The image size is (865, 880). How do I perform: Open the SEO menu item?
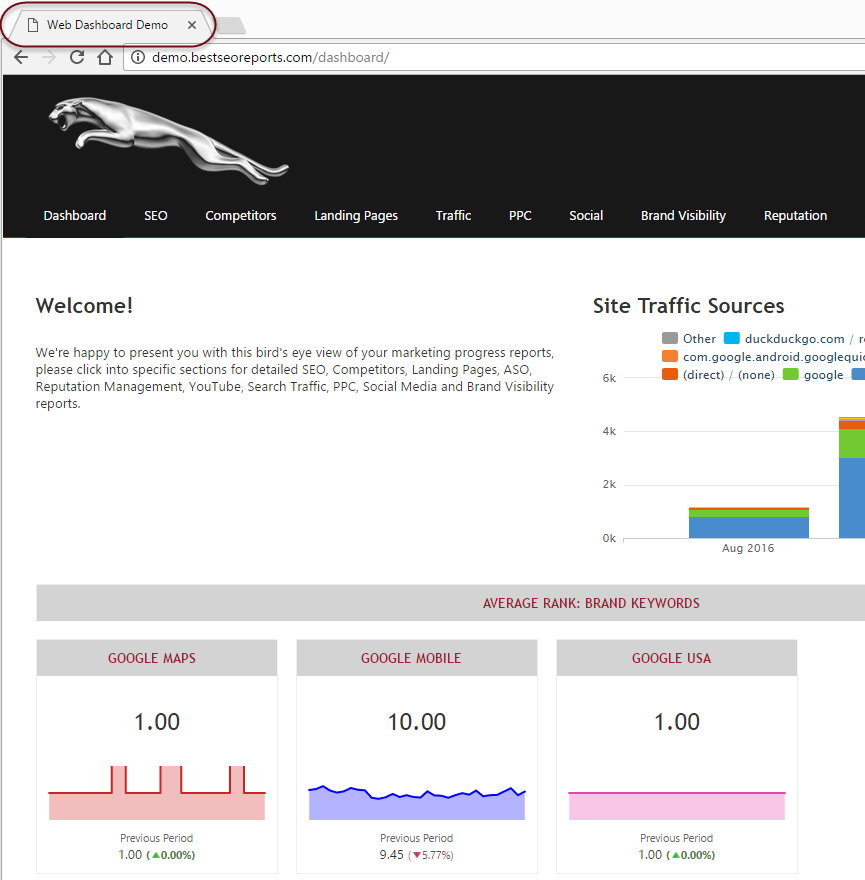click(155, 215)
